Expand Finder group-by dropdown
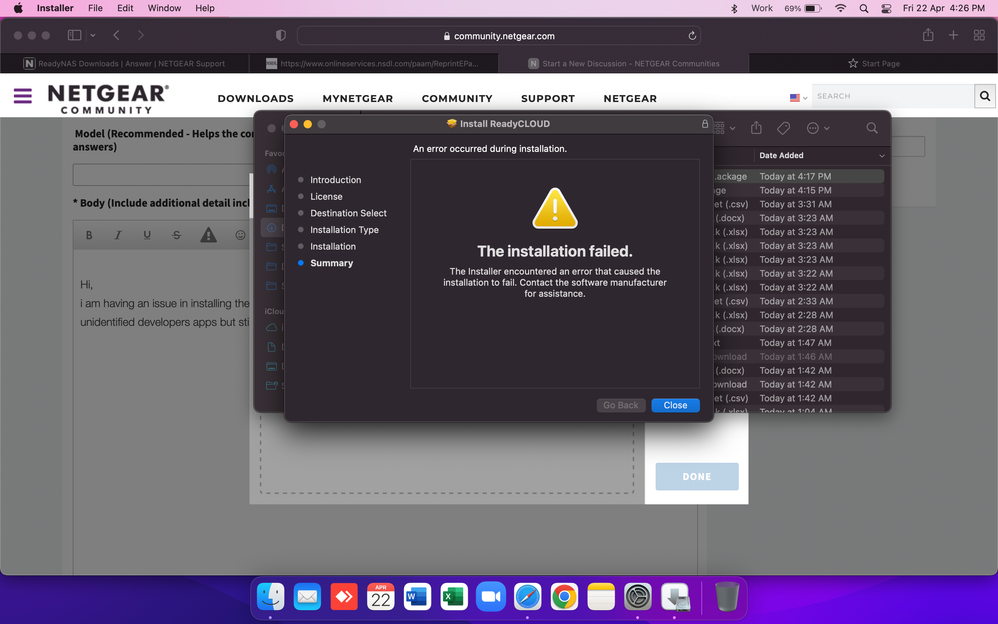Screen dimensions: 998x624 tap(725, 128)
